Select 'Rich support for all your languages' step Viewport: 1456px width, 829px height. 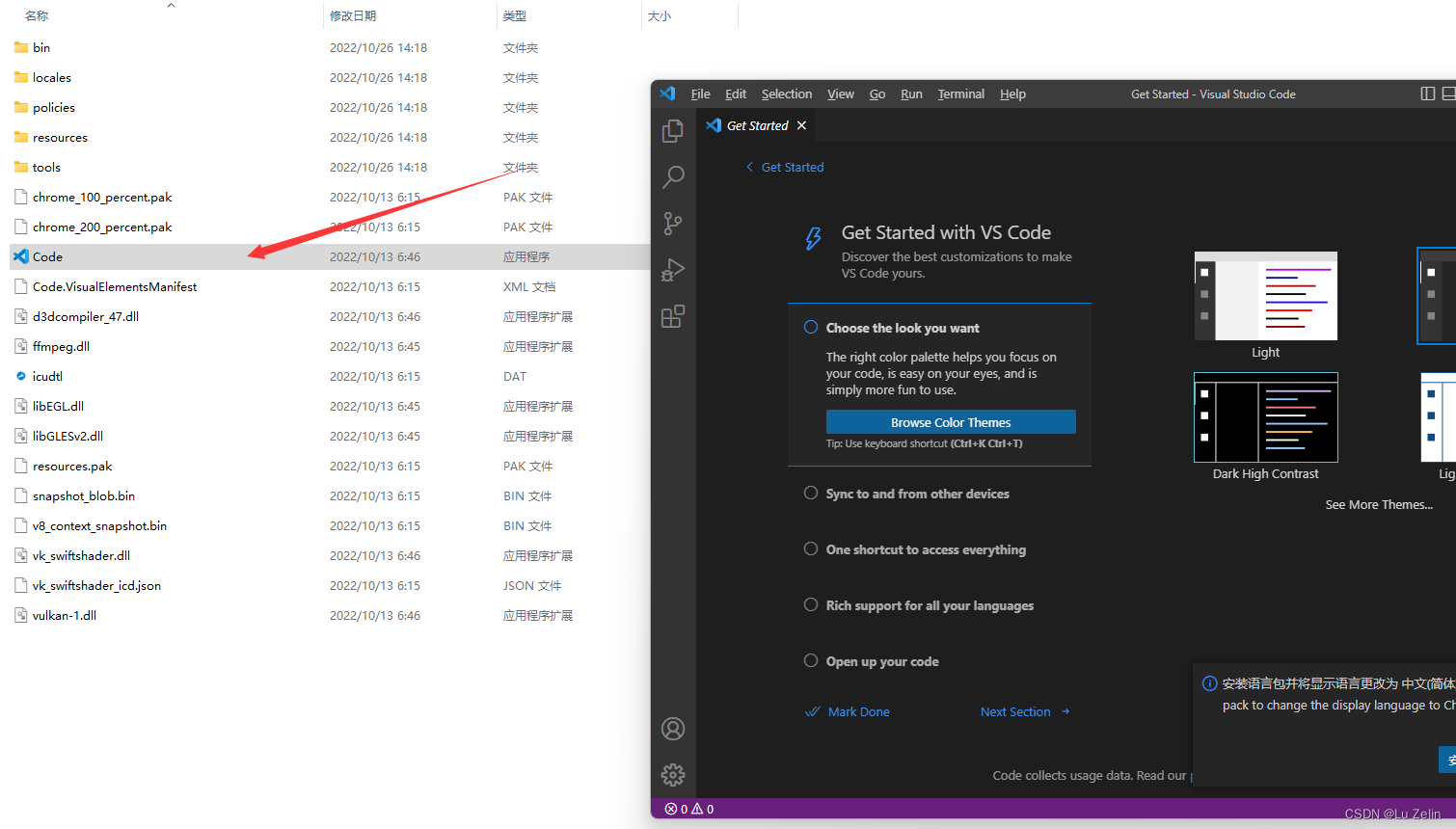pyautogui.click(x=811, y=605)
